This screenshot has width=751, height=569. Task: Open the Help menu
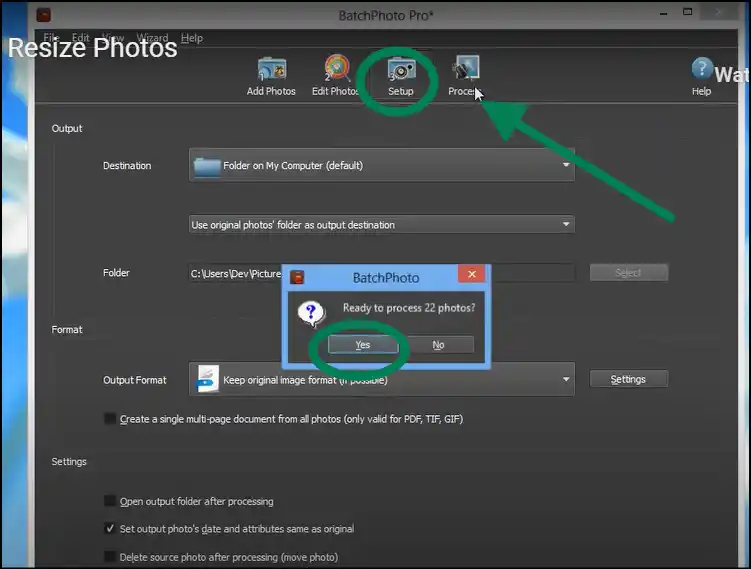point(192,37)
